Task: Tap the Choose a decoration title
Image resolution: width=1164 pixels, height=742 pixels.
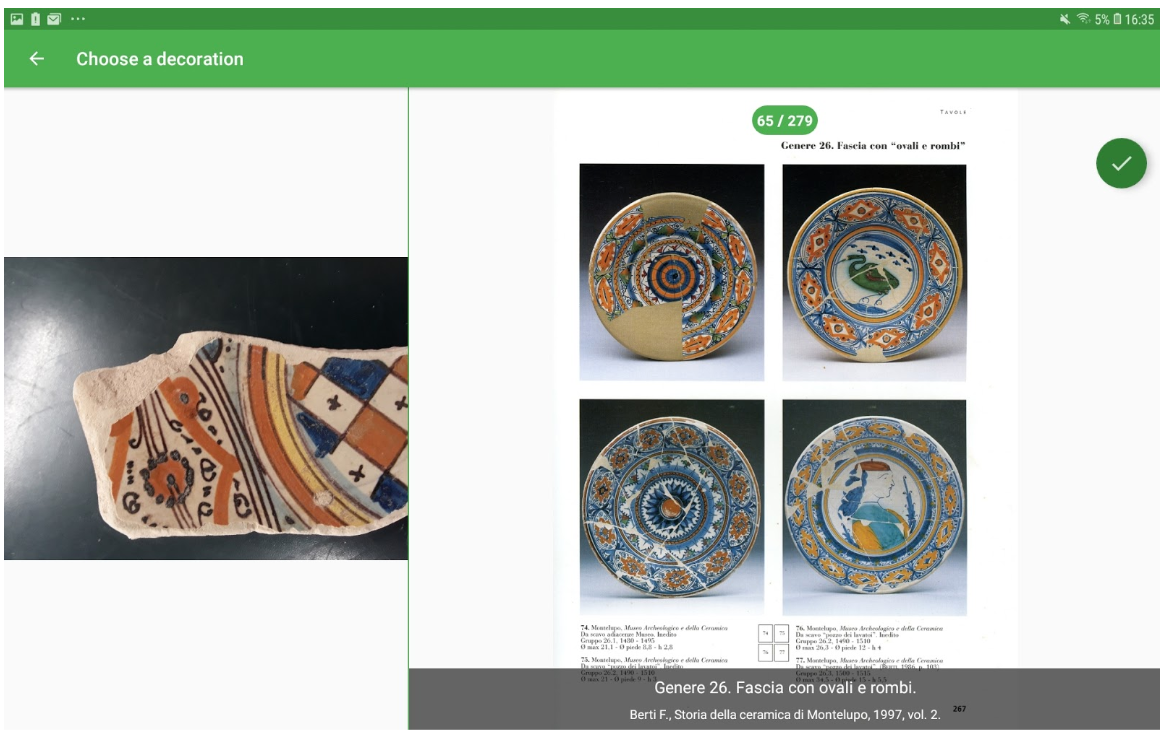Action: click(160, 59)
